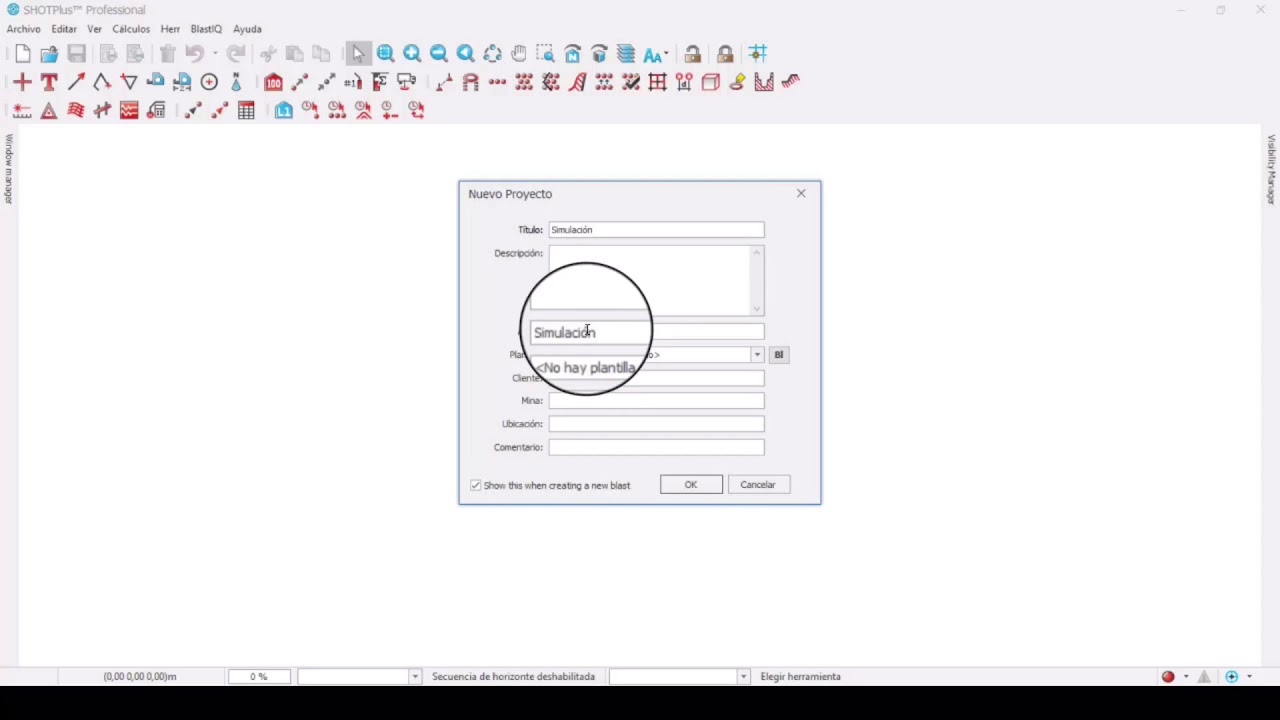The width and height of the screenshot is (1280, 720).
Task: Expand the blue target status dropdown arrow
Action: click(x=1249, y=677)
